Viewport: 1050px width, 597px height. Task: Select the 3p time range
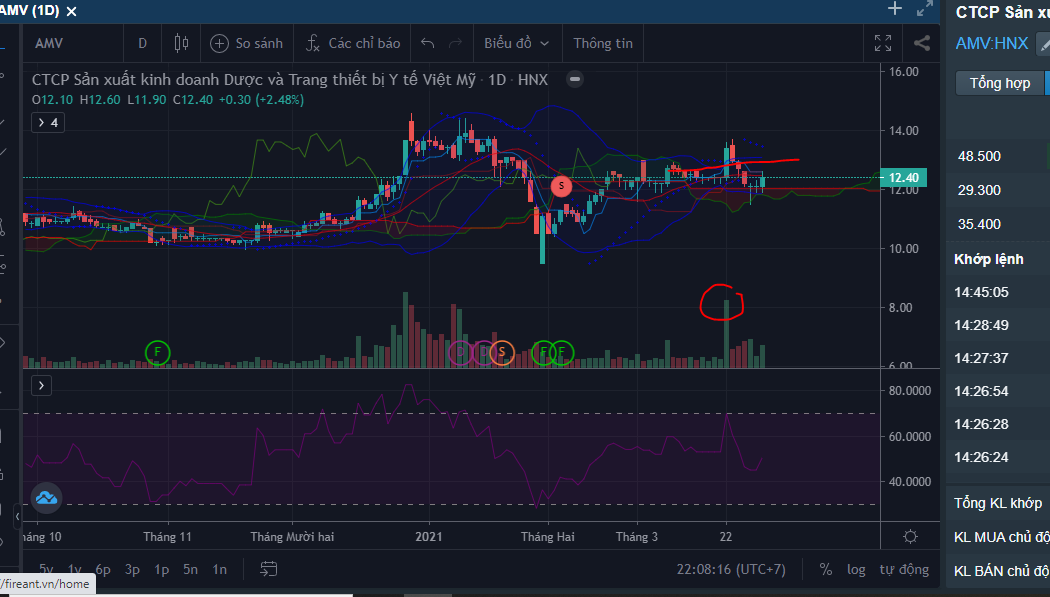(x=132, y=569)
